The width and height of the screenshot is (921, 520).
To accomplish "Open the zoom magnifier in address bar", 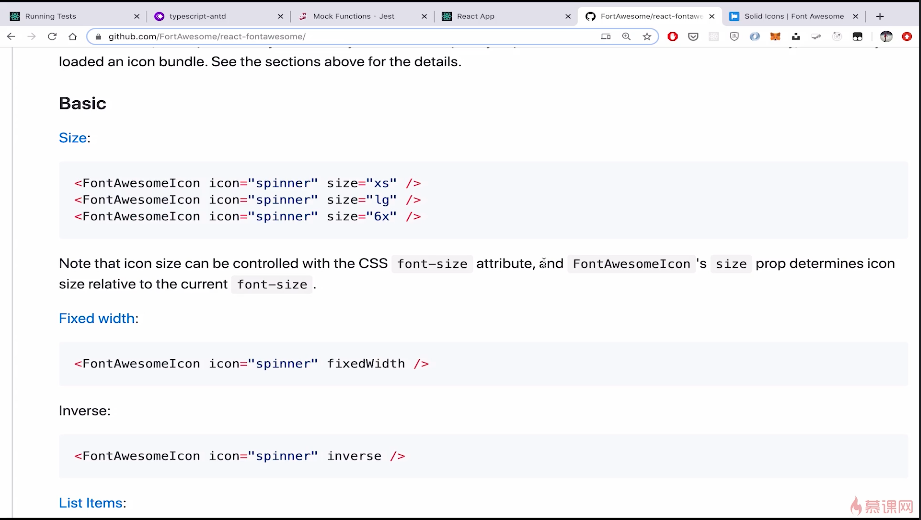I will click(x=626, y=36).
